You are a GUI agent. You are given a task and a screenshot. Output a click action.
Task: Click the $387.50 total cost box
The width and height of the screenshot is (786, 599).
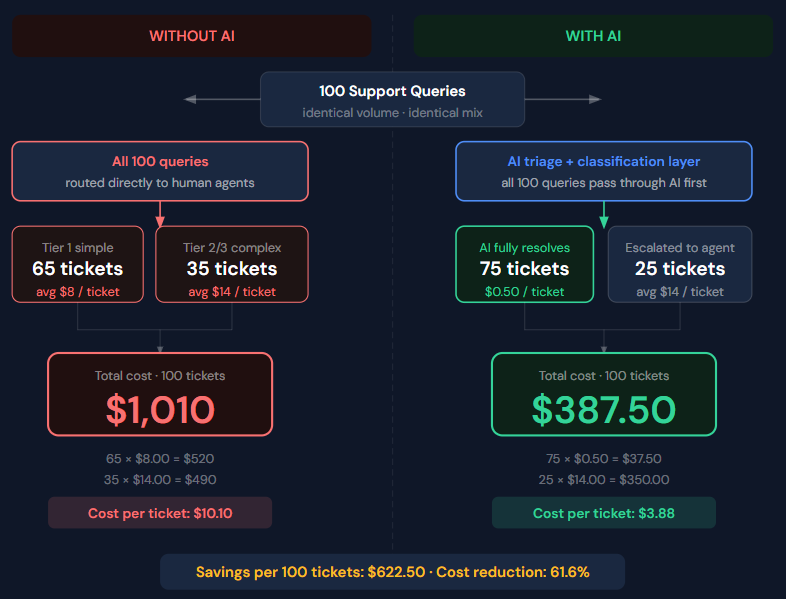coord(603,395)
